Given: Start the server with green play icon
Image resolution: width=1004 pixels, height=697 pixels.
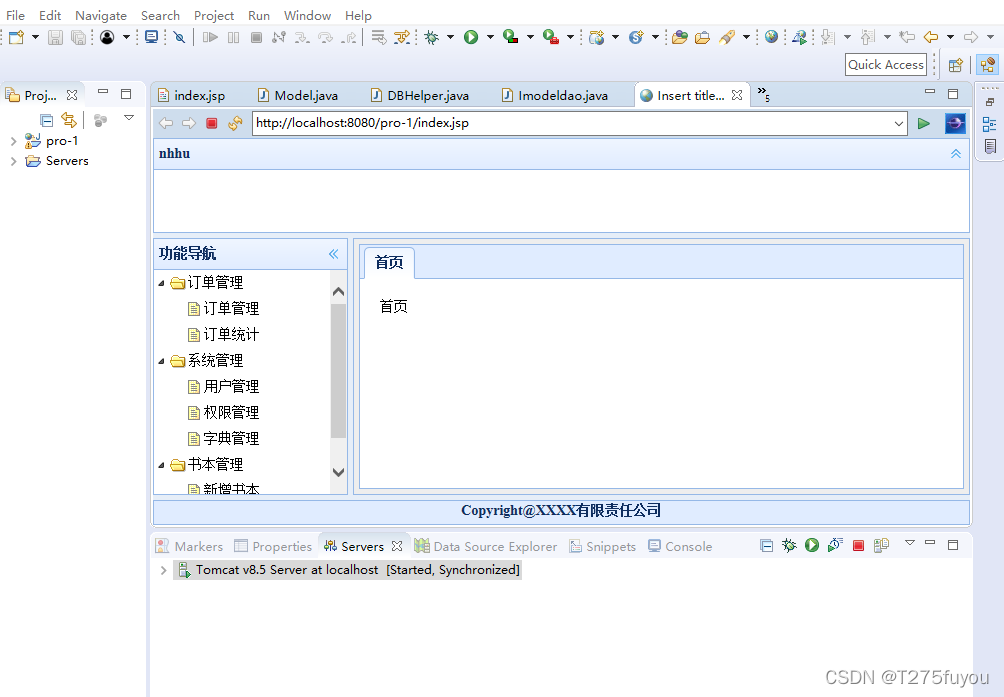Looking at the screenshot, I should click(812, 545).
